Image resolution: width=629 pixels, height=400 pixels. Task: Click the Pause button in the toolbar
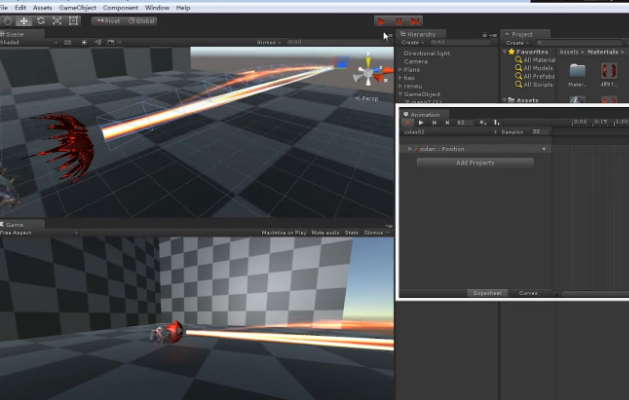coord(398,21)
